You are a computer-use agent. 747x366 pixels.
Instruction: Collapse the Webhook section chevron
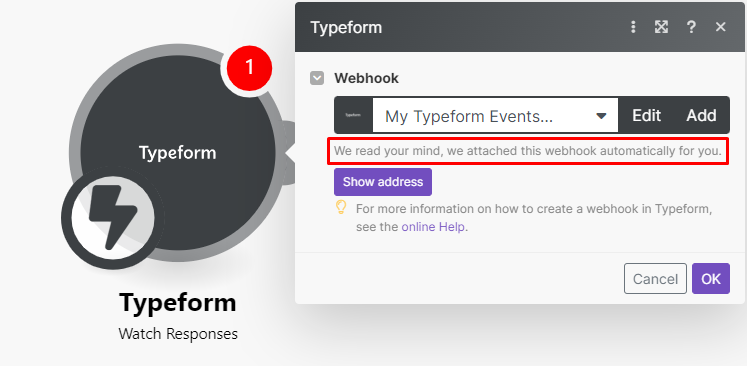click(x=317, y=78)
